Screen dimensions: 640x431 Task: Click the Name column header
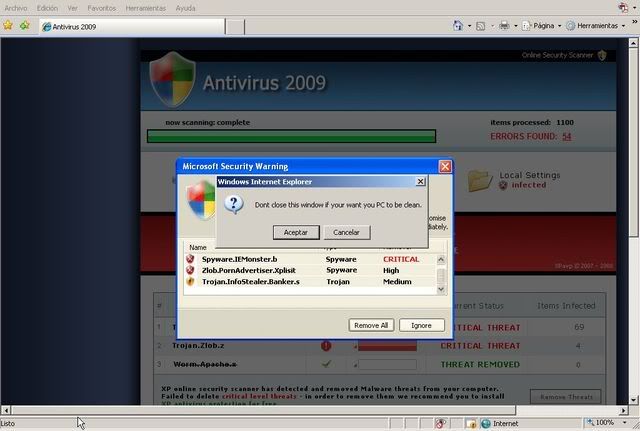click(x=198, y=248)
